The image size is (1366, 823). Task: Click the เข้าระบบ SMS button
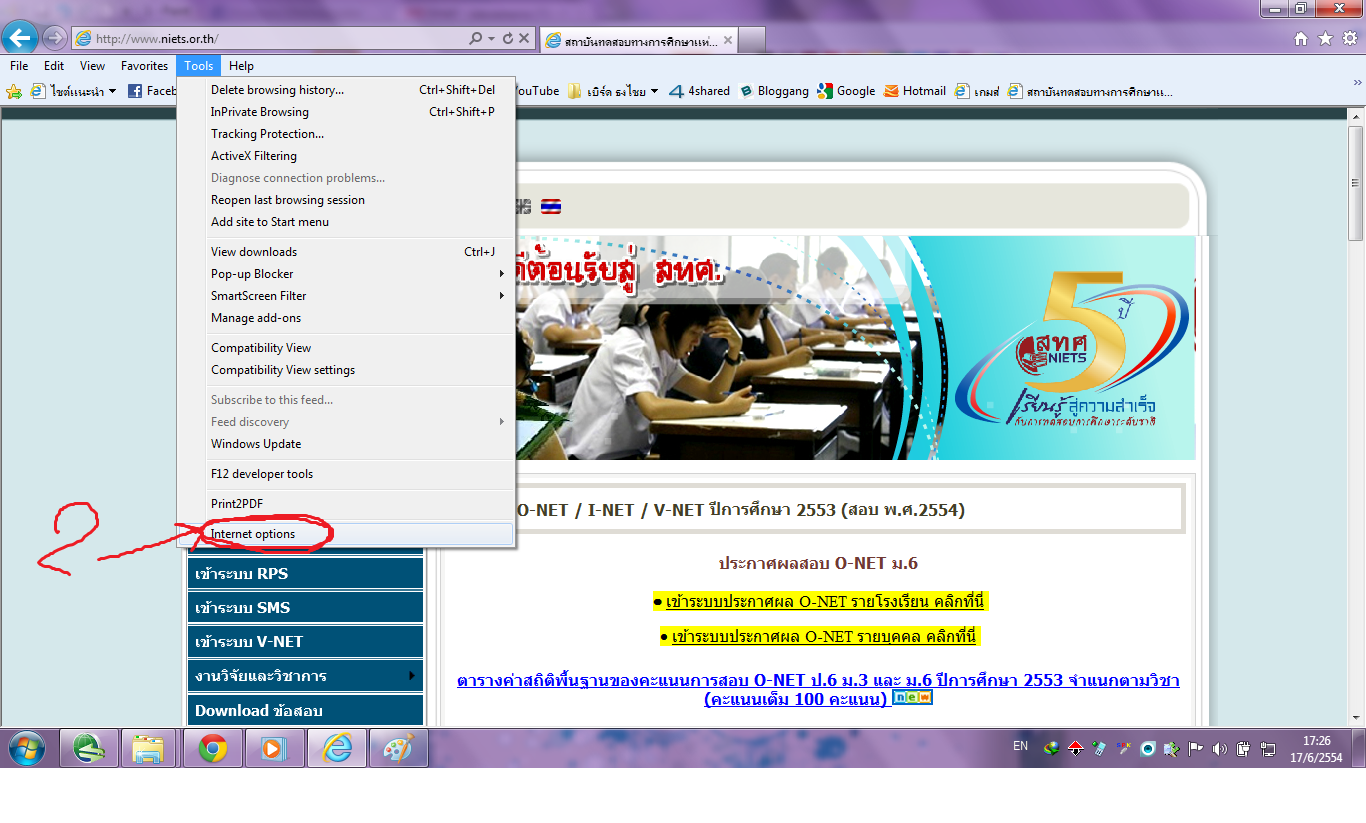[x=305, y=608]
